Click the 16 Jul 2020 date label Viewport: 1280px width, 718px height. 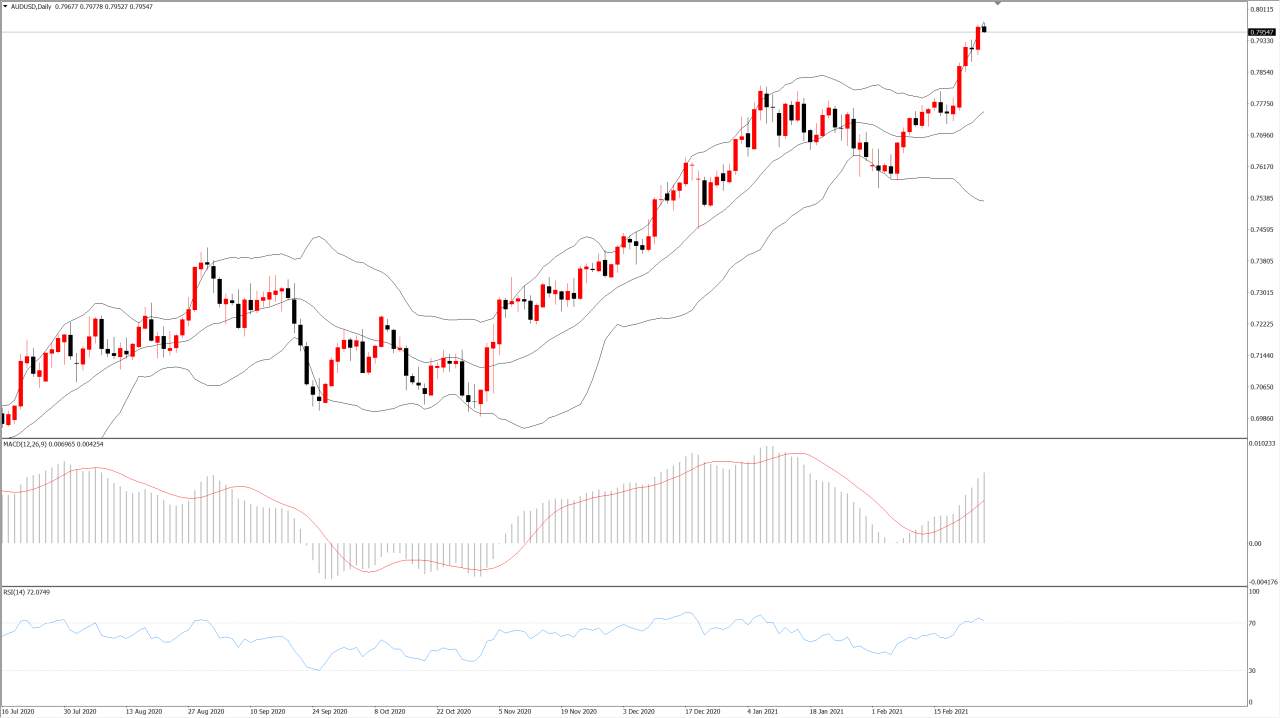(x=18, y=712)
